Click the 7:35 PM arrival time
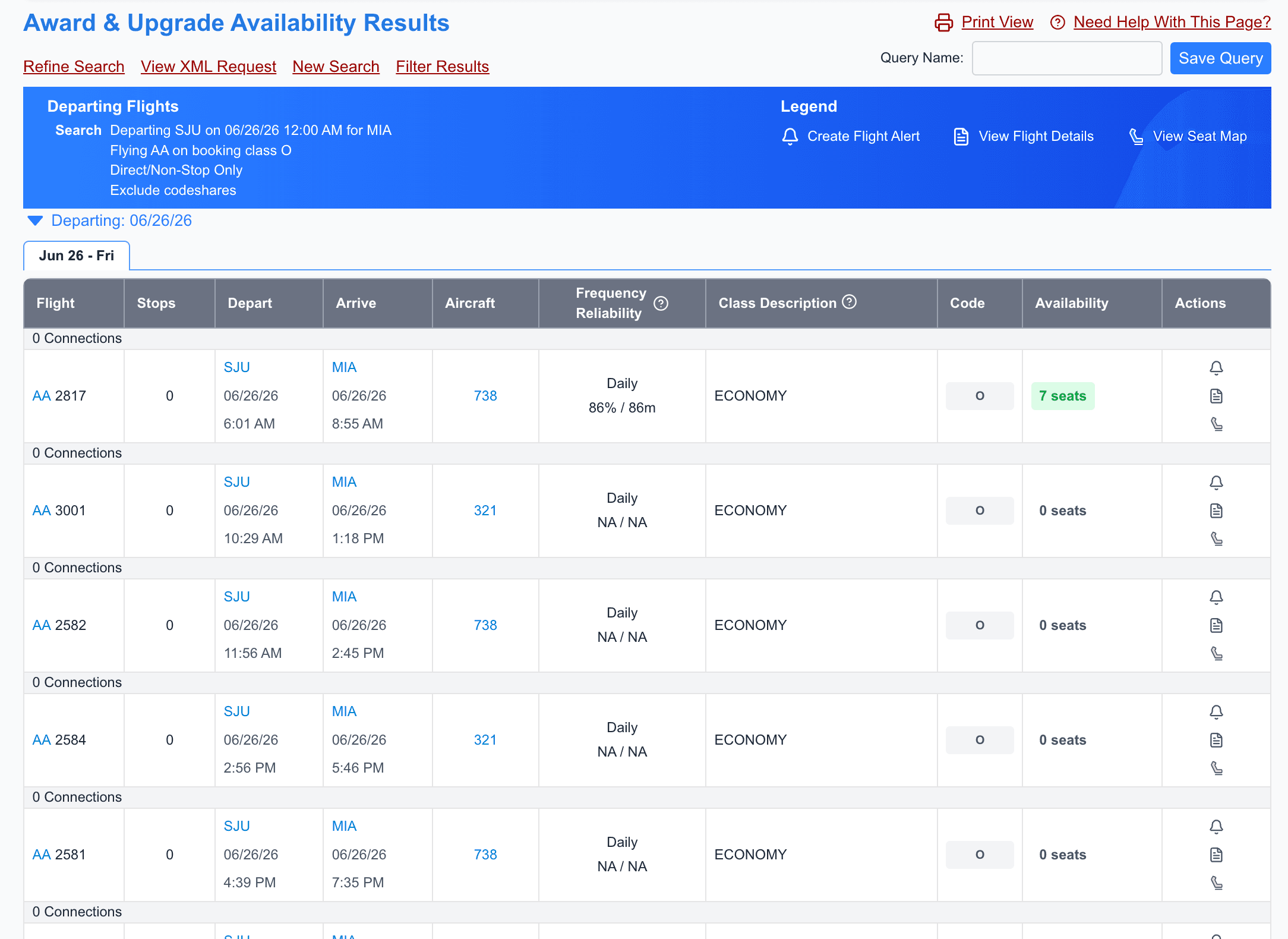Viewport: 1288px width, 939px height. pyautogui.click(x=358, y=883)
